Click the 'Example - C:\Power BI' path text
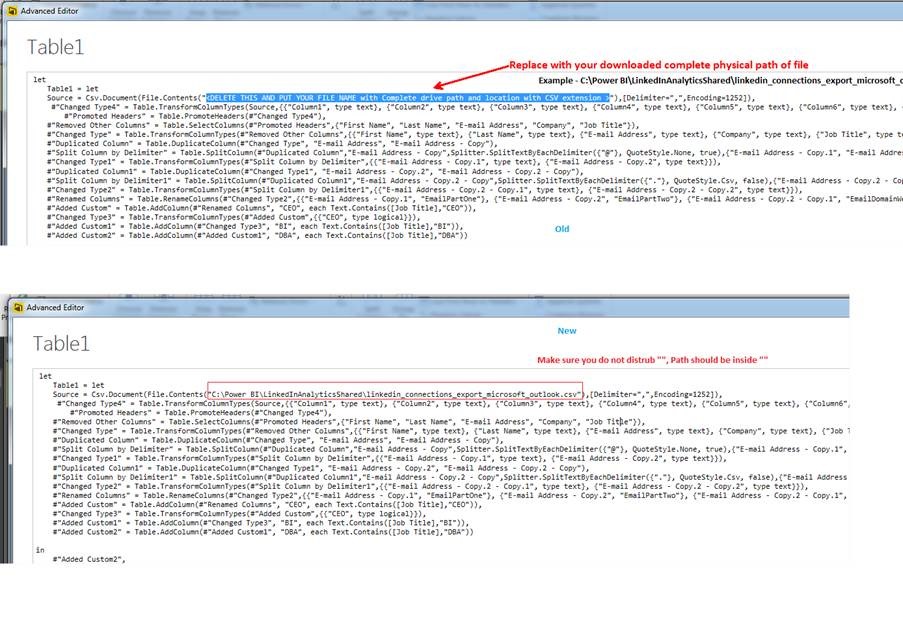903x625 pixels. click(x=720, y=80)
